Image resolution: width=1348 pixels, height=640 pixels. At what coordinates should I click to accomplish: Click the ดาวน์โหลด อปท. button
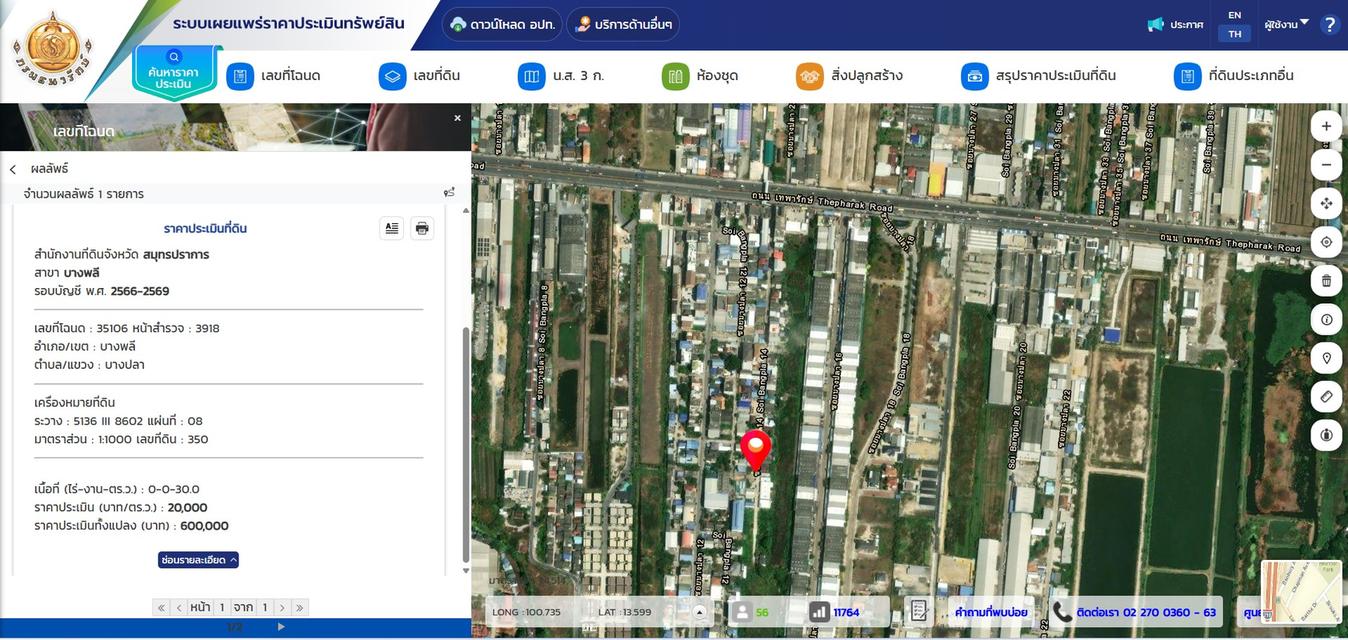[501, 24]
